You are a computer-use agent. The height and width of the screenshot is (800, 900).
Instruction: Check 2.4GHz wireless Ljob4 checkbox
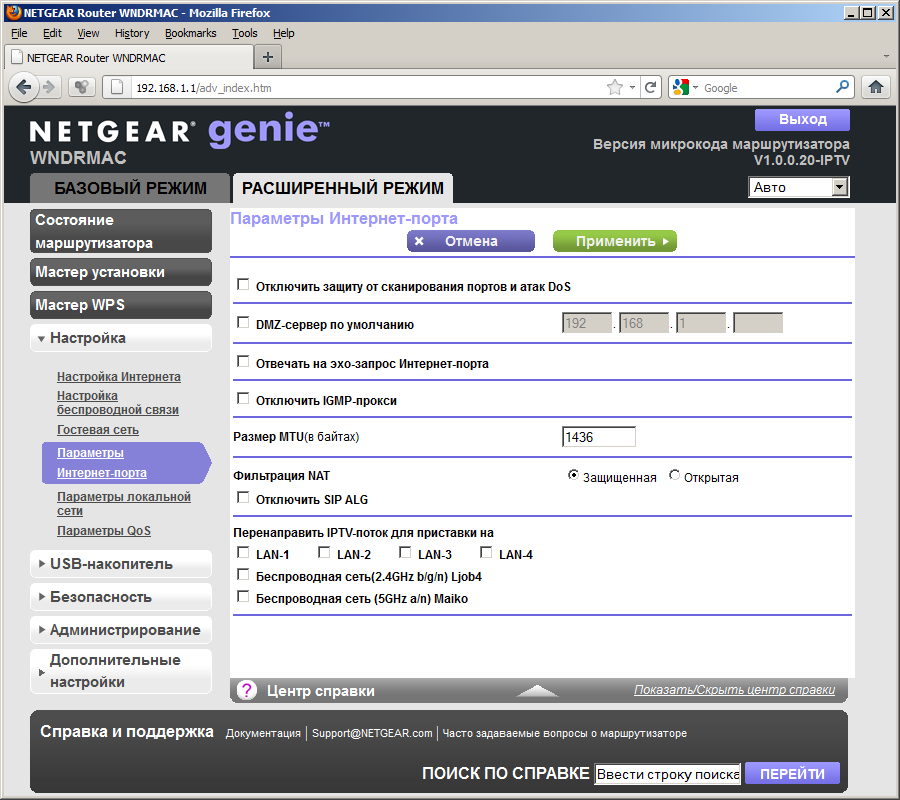pos(243,574)
